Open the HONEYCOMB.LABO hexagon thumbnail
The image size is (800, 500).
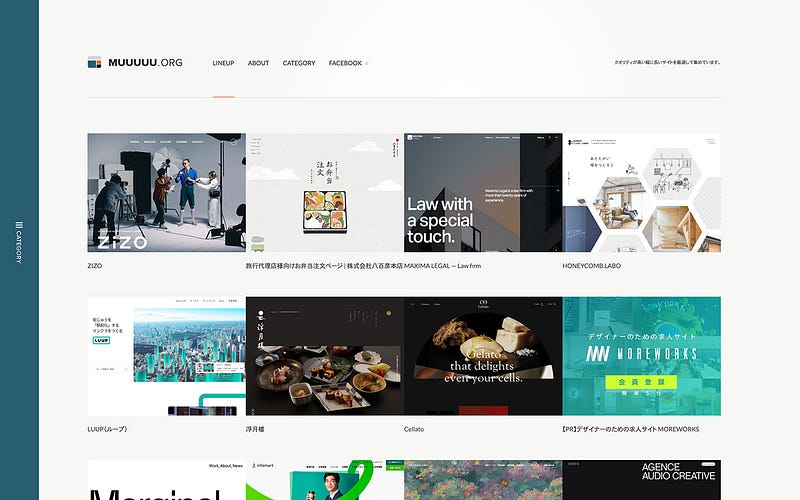[641, 192]
